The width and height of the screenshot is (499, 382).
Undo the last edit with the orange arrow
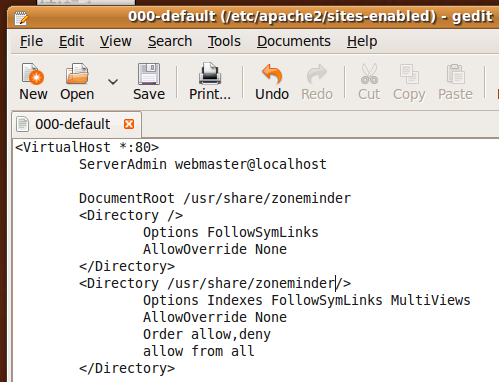(x=272, y=73)
